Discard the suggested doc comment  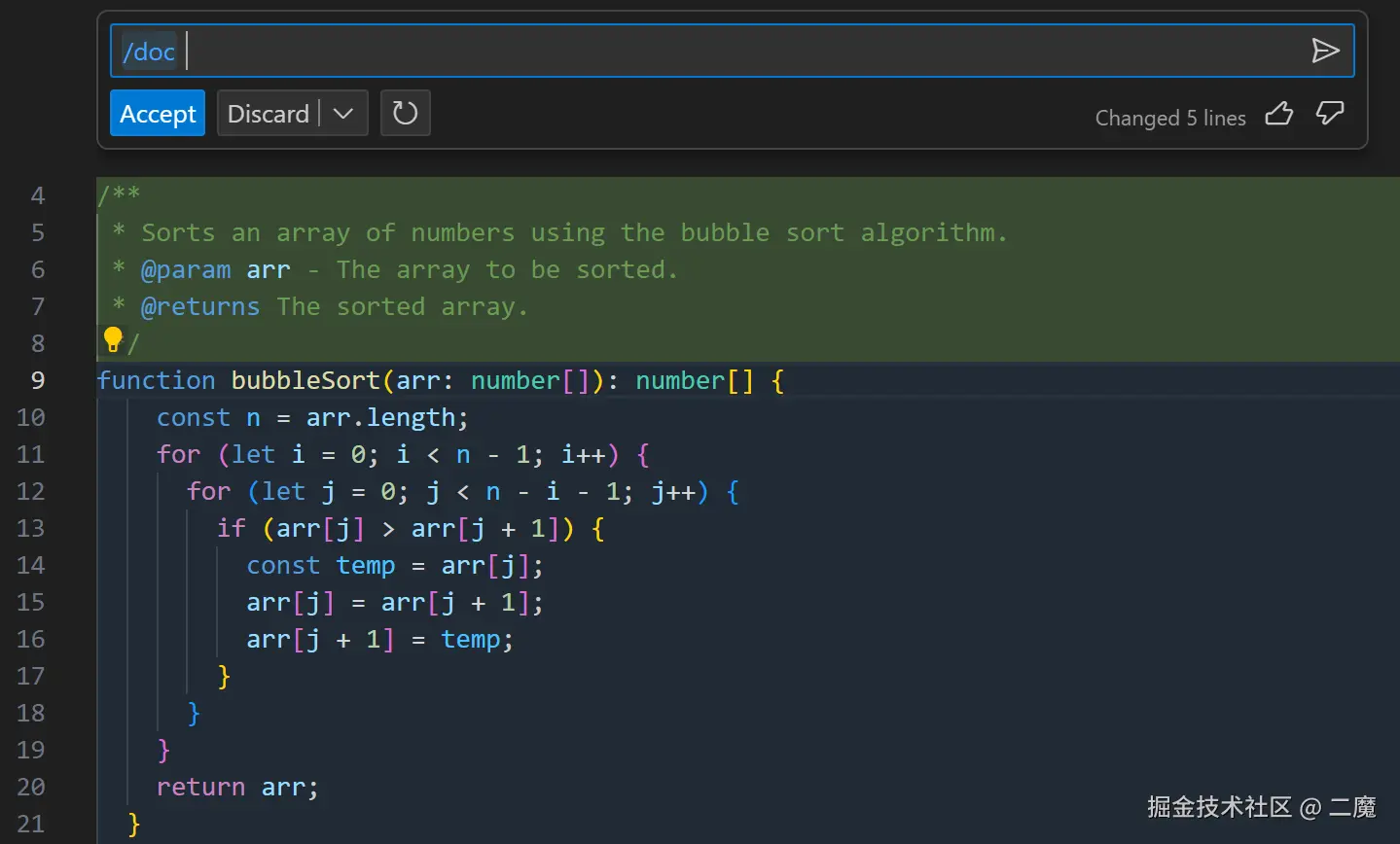pos(268,113)
